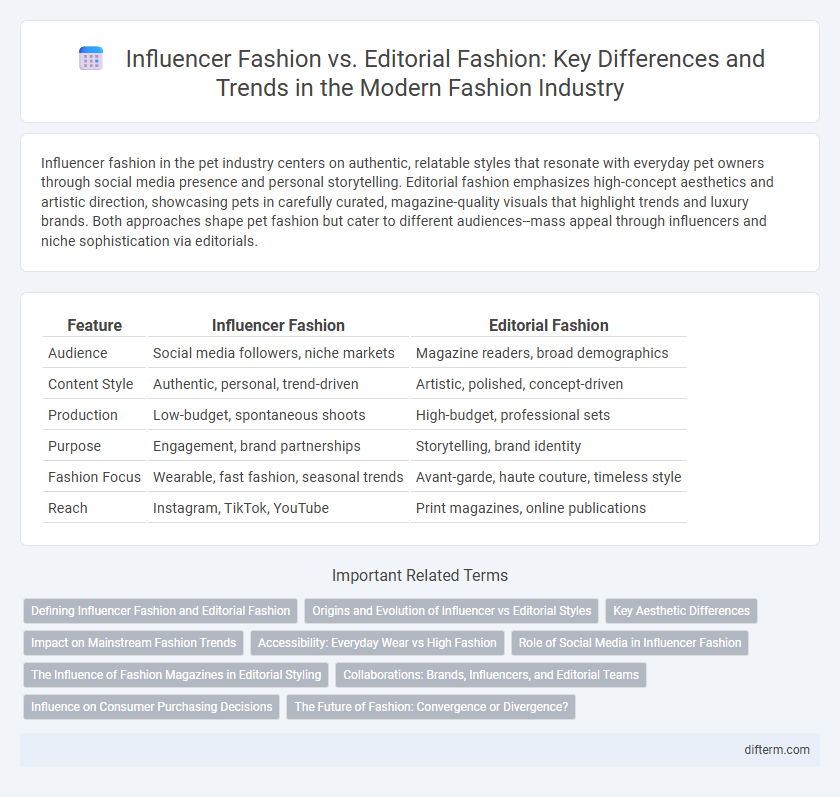Viewport: 840px width, 797px height.
Task: Click the 'Authentic, personal, trend-driven' cell
Action: pos(278,384)
